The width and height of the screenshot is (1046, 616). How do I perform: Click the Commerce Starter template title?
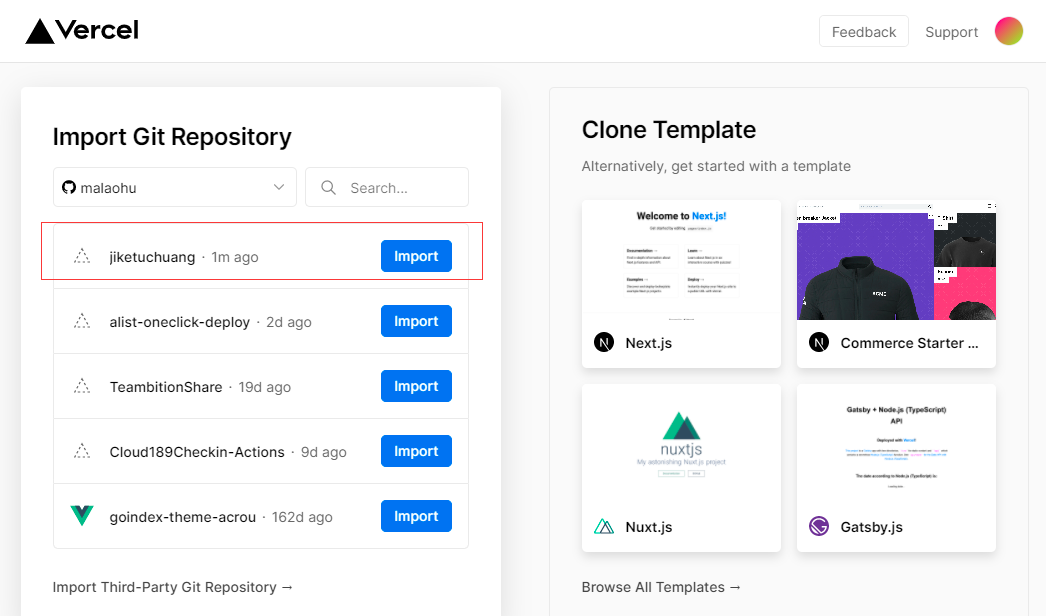pyautogui.click(x=909, y=343)
